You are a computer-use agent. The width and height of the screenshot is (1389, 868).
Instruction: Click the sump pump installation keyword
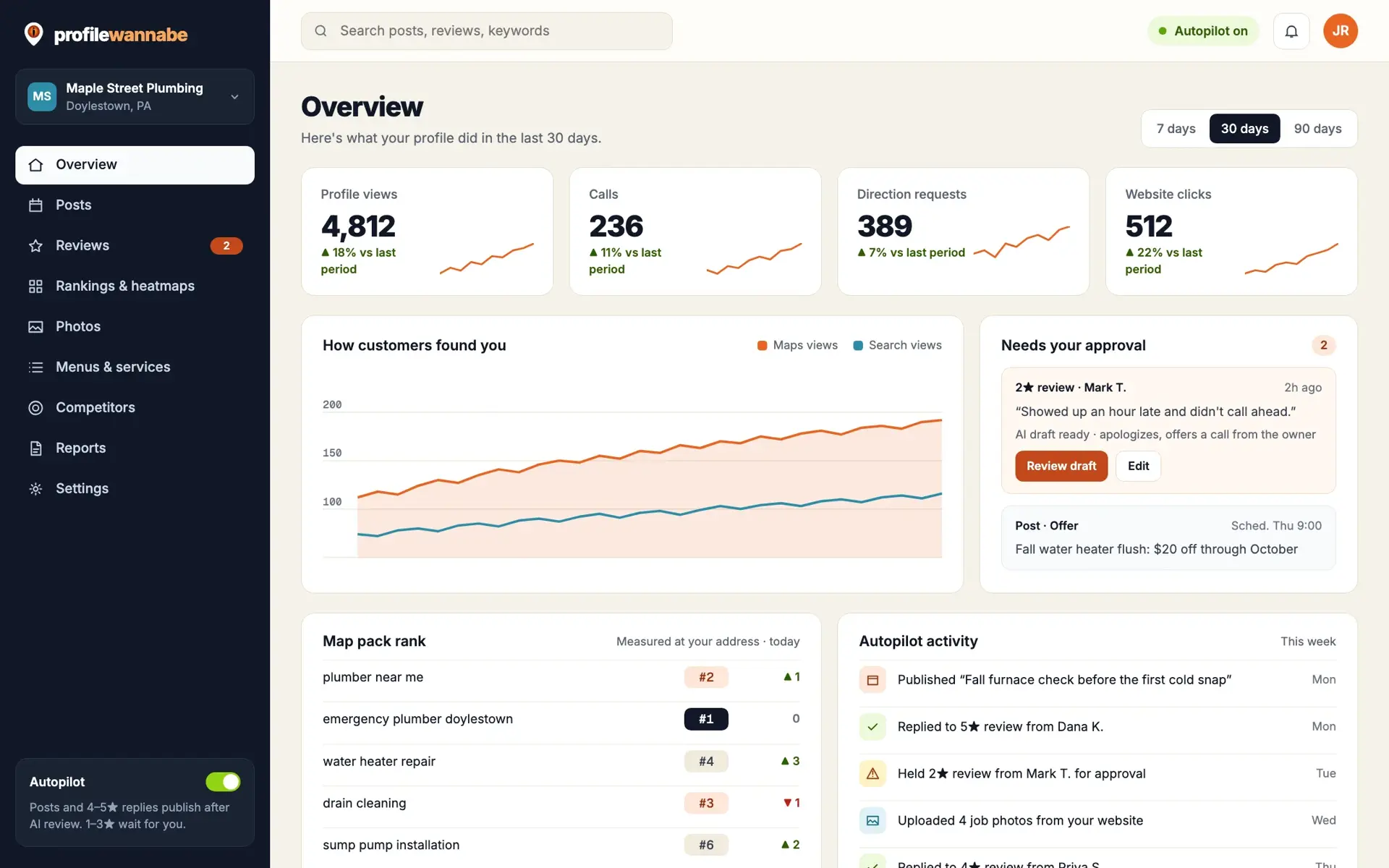tap(391, 845)
